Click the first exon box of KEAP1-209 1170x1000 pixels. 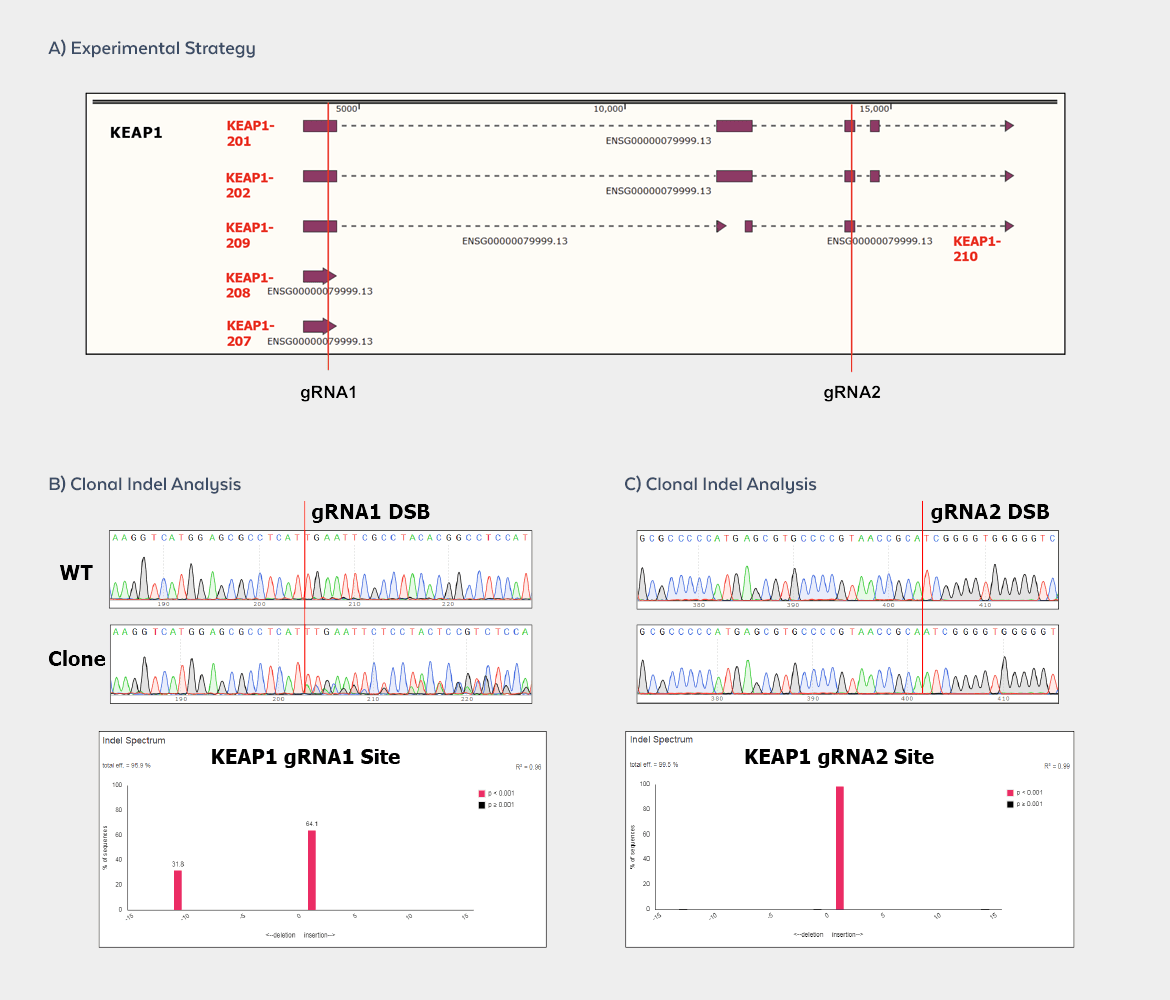pos(320,227)
